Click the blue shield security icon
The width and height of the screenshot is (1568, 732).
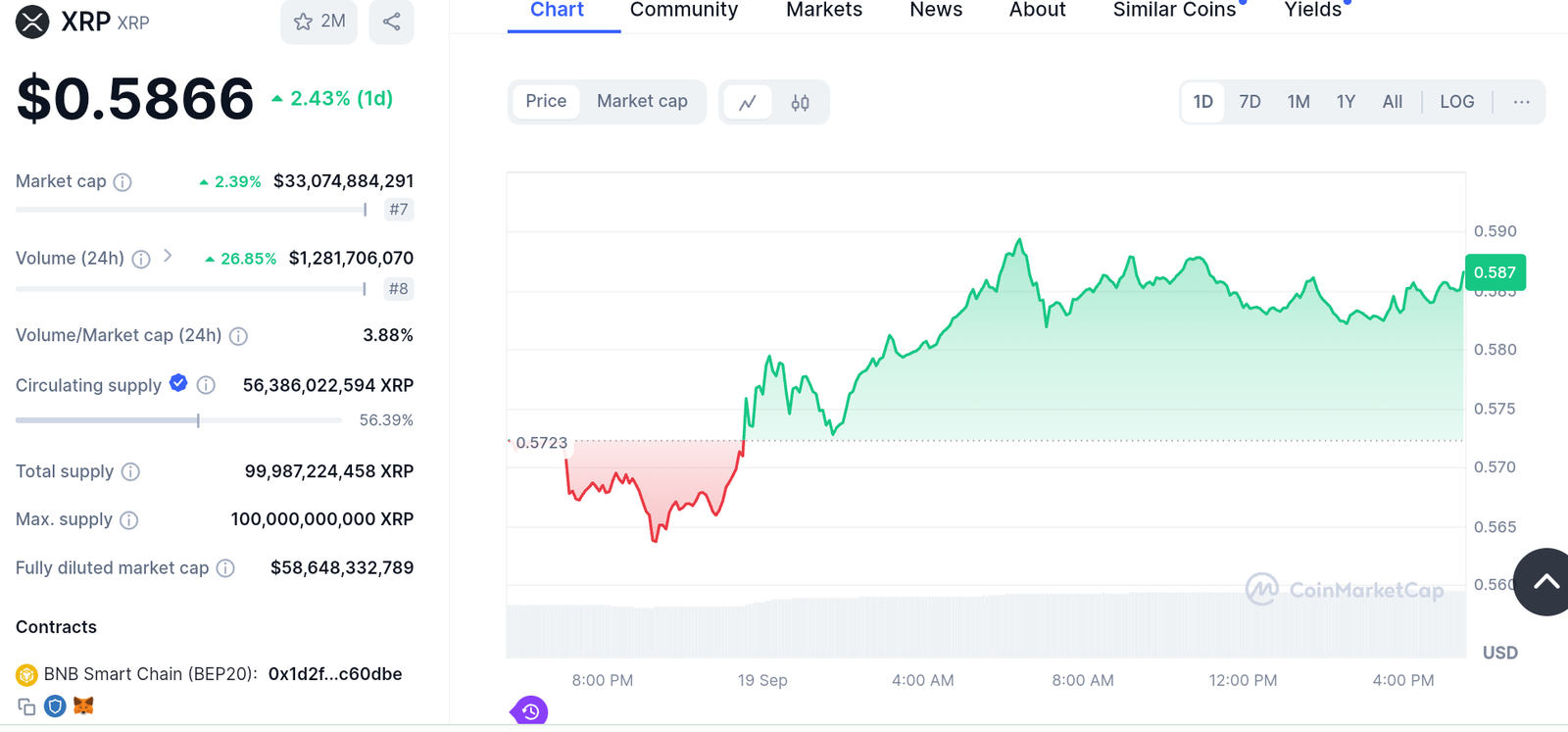tap(56, 706)
